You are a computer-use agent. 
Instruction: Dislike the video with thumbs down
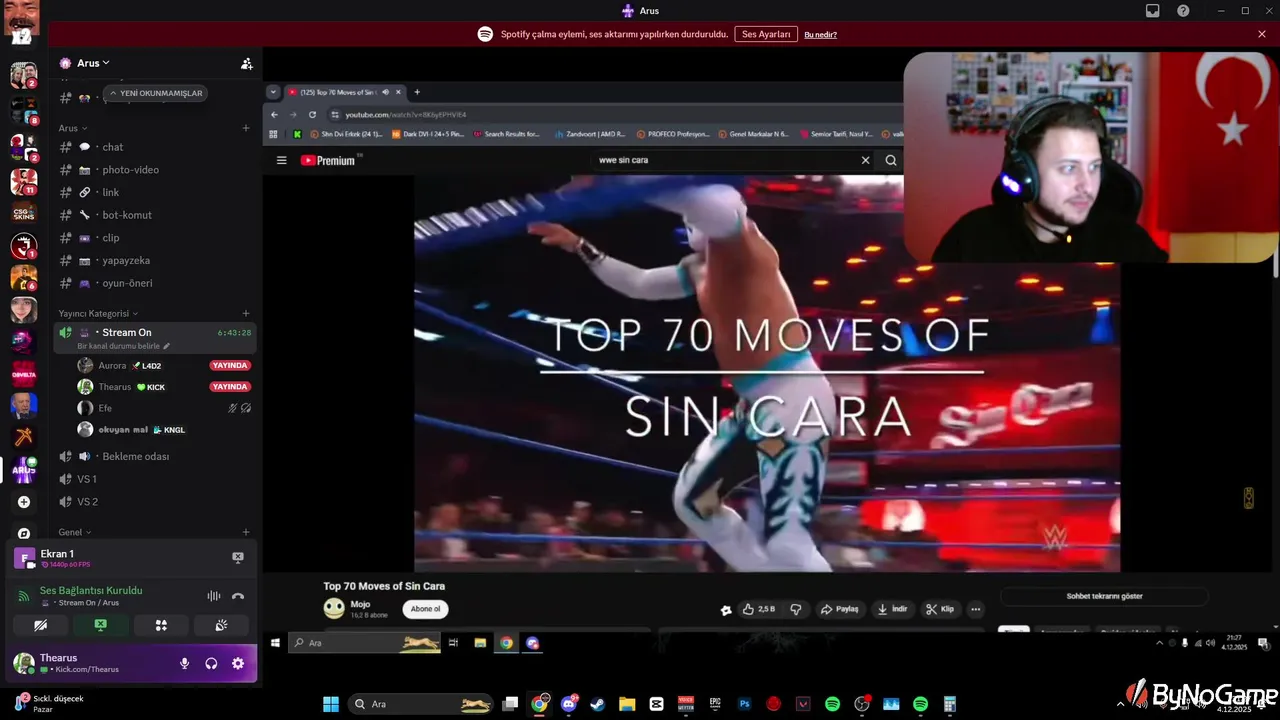796,609
